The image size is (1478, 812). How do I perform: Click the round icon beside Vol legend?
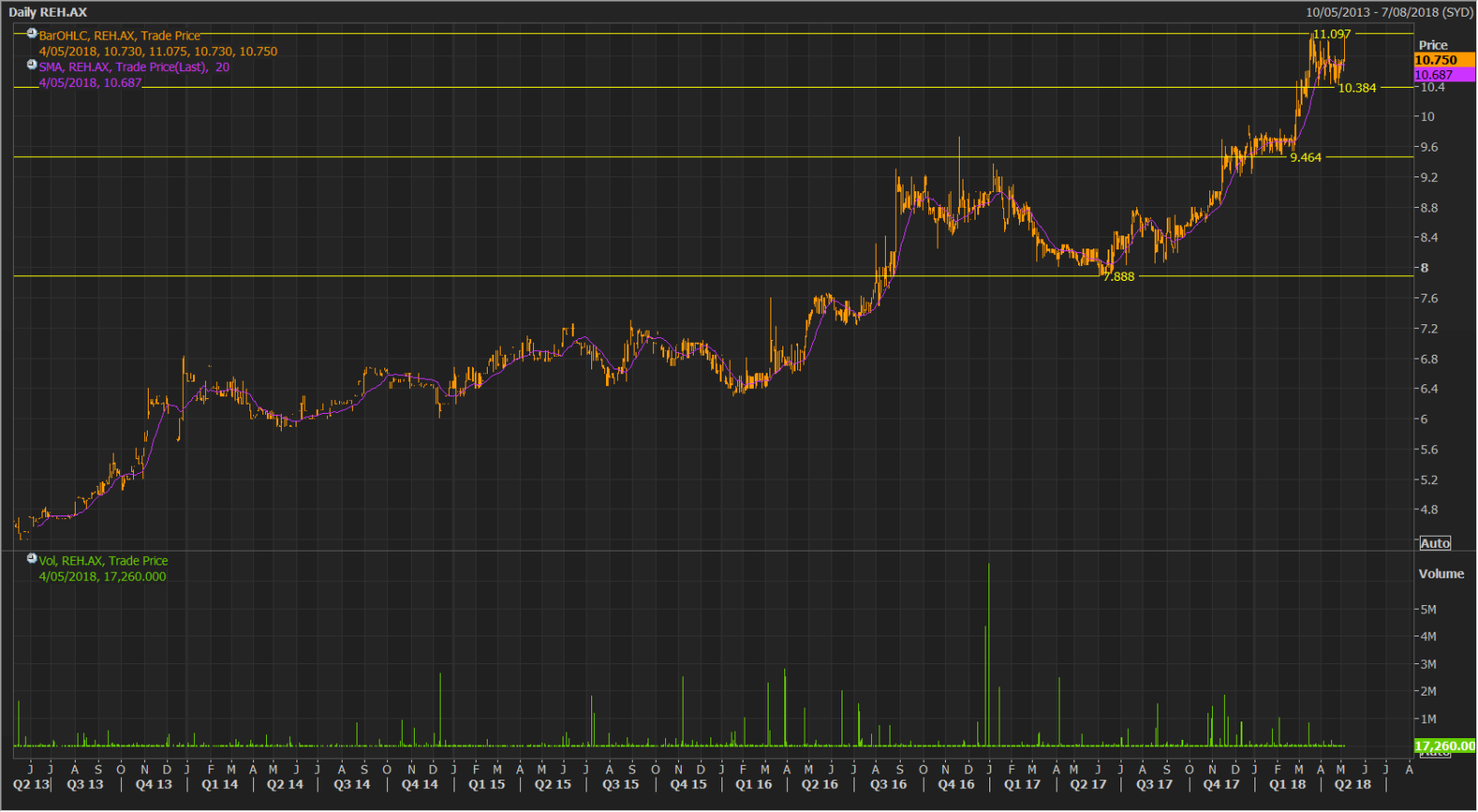coord(31,558)
